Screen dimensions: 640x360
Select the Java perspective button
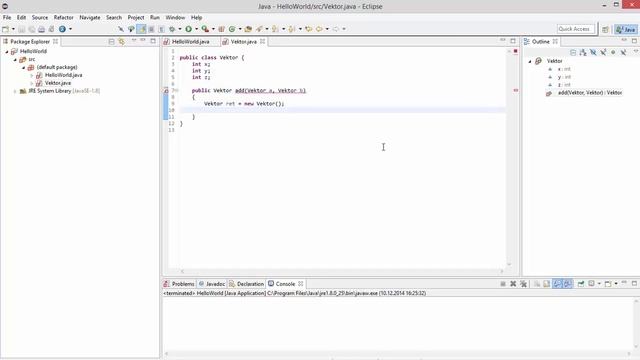[x=626, y=29]
